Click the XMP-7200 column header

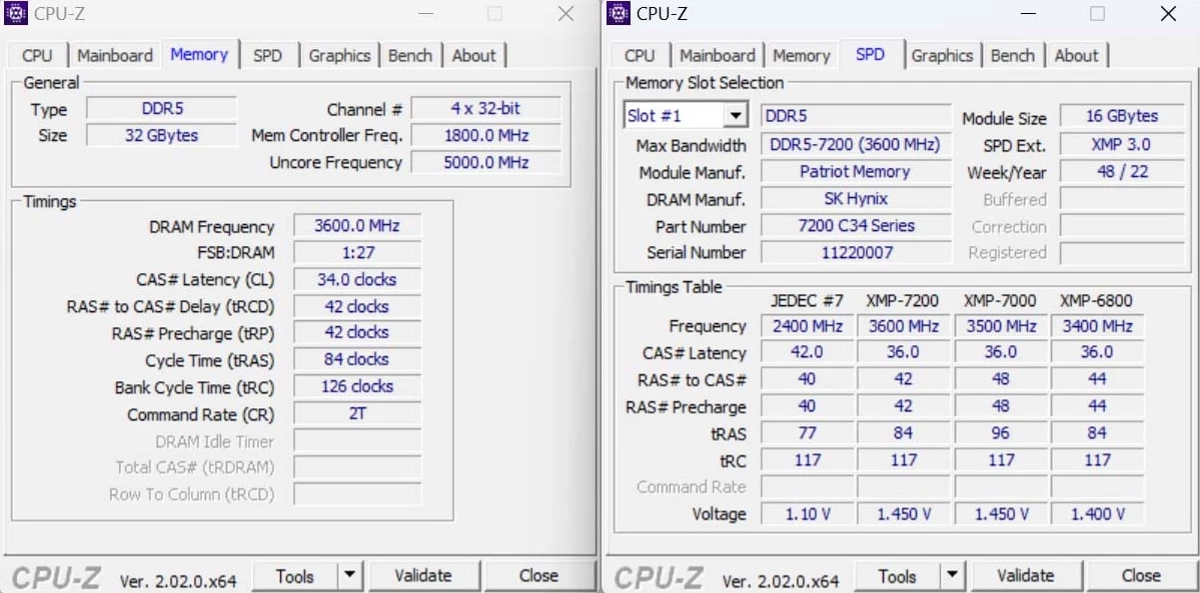pos(903,300)
